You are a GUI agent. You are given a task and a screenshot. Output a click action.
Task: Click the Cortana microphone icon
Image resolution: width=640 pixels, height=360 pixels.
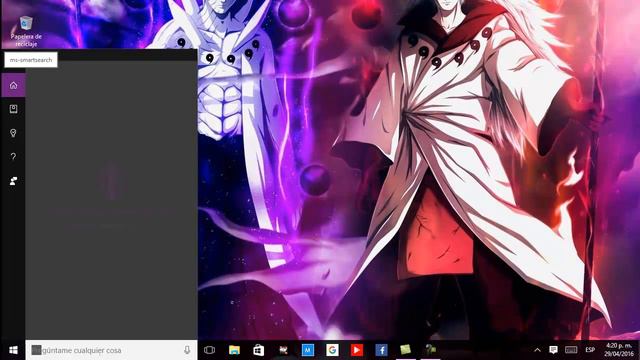point(187,350)
